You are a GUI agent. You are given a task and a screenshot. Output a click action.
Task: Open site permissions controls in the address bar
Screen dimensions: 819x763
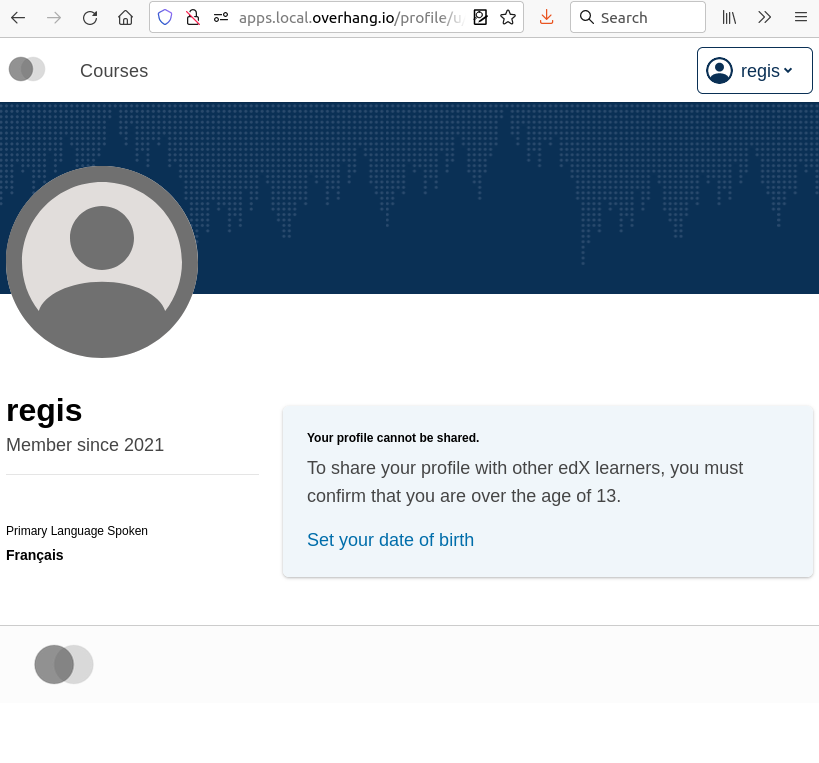[x=221, y=17]
